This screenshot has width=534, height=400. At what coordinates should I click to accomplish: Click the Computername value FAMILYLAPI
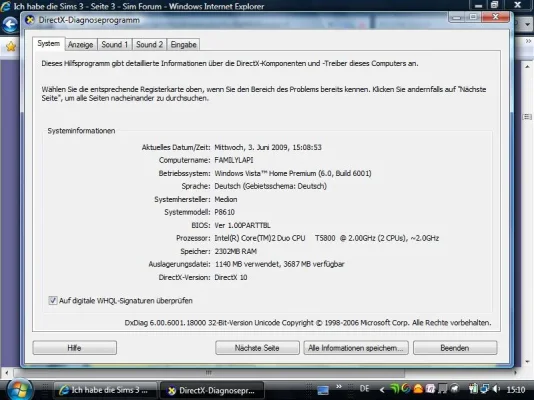coord(234,160)
